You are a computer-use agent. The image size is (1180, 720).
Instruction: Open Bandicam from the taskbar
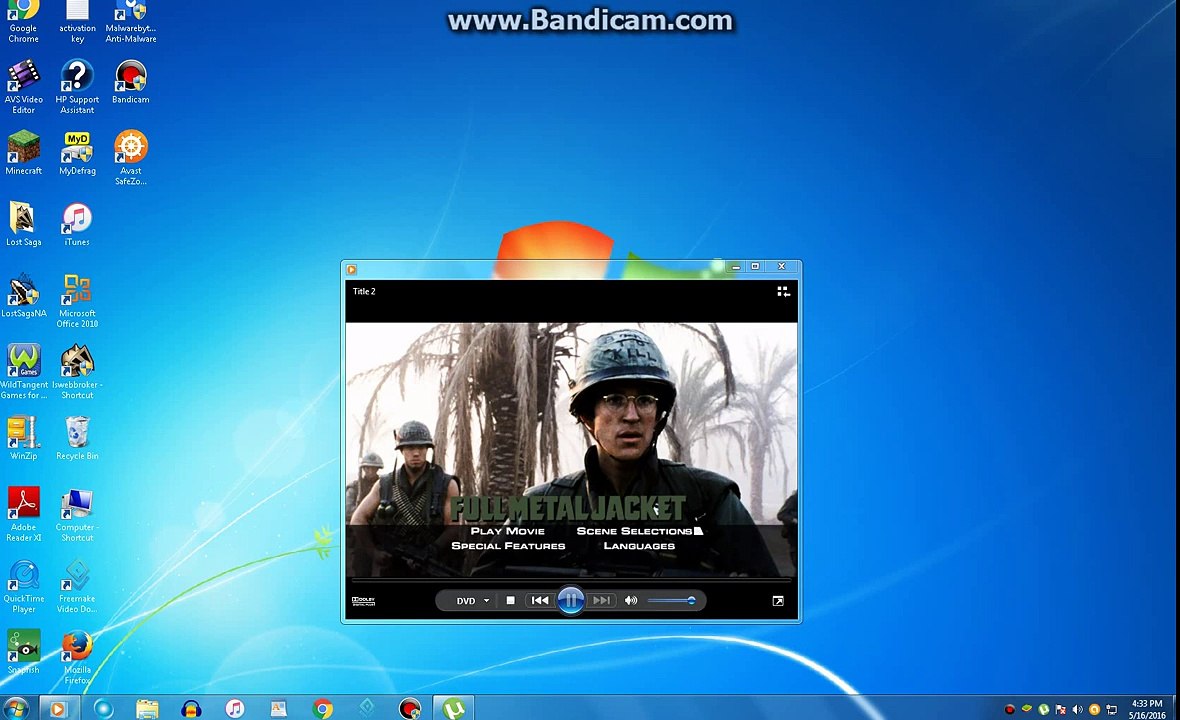click(410, 708)
